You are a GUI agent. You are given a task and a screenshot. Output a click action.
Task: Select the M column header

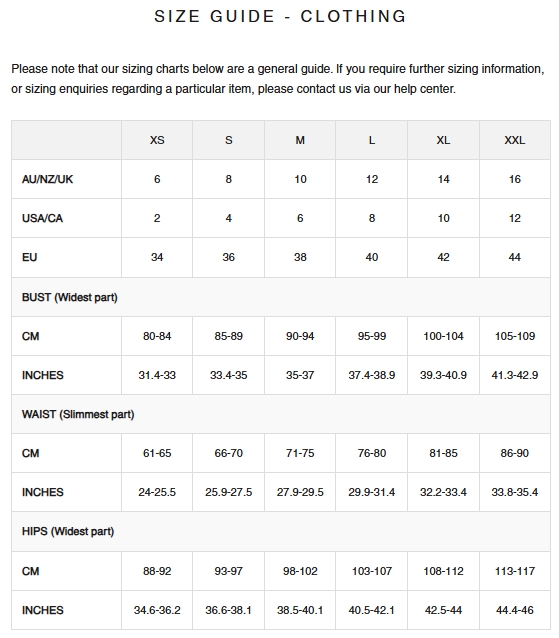300,140
